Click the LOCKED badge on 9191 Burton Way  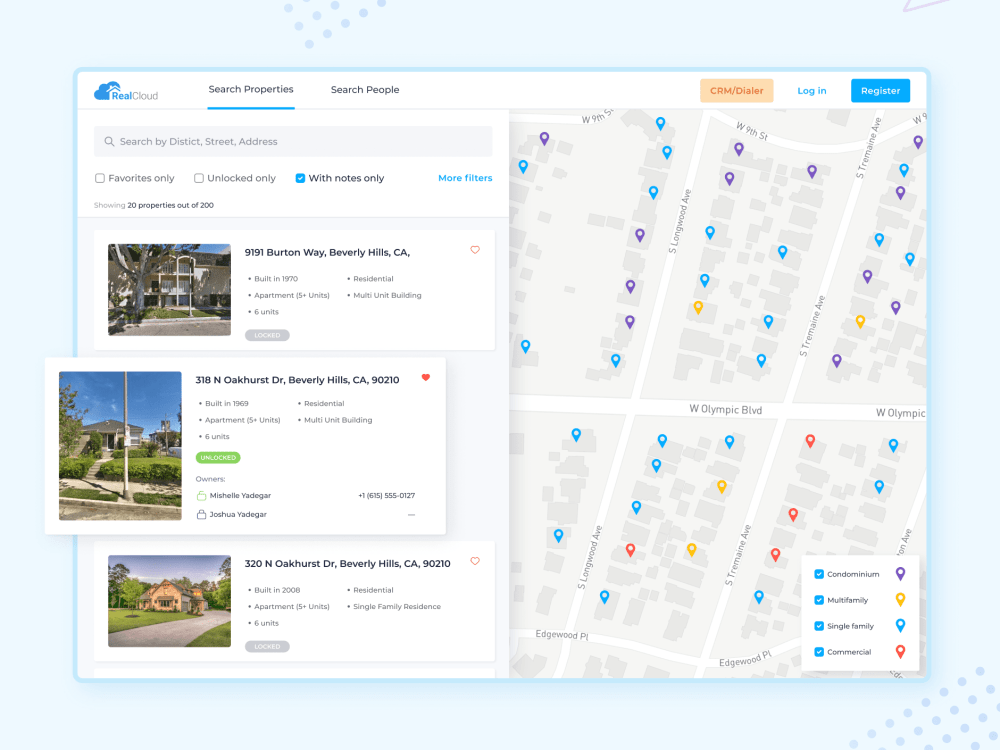[267, 335]
